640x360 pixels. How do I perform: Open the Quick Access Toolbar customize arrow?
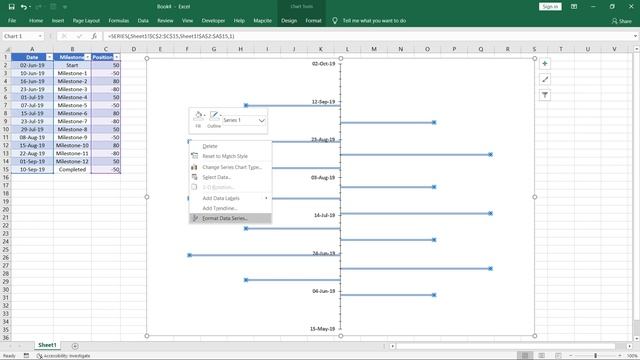click(65, 7)
